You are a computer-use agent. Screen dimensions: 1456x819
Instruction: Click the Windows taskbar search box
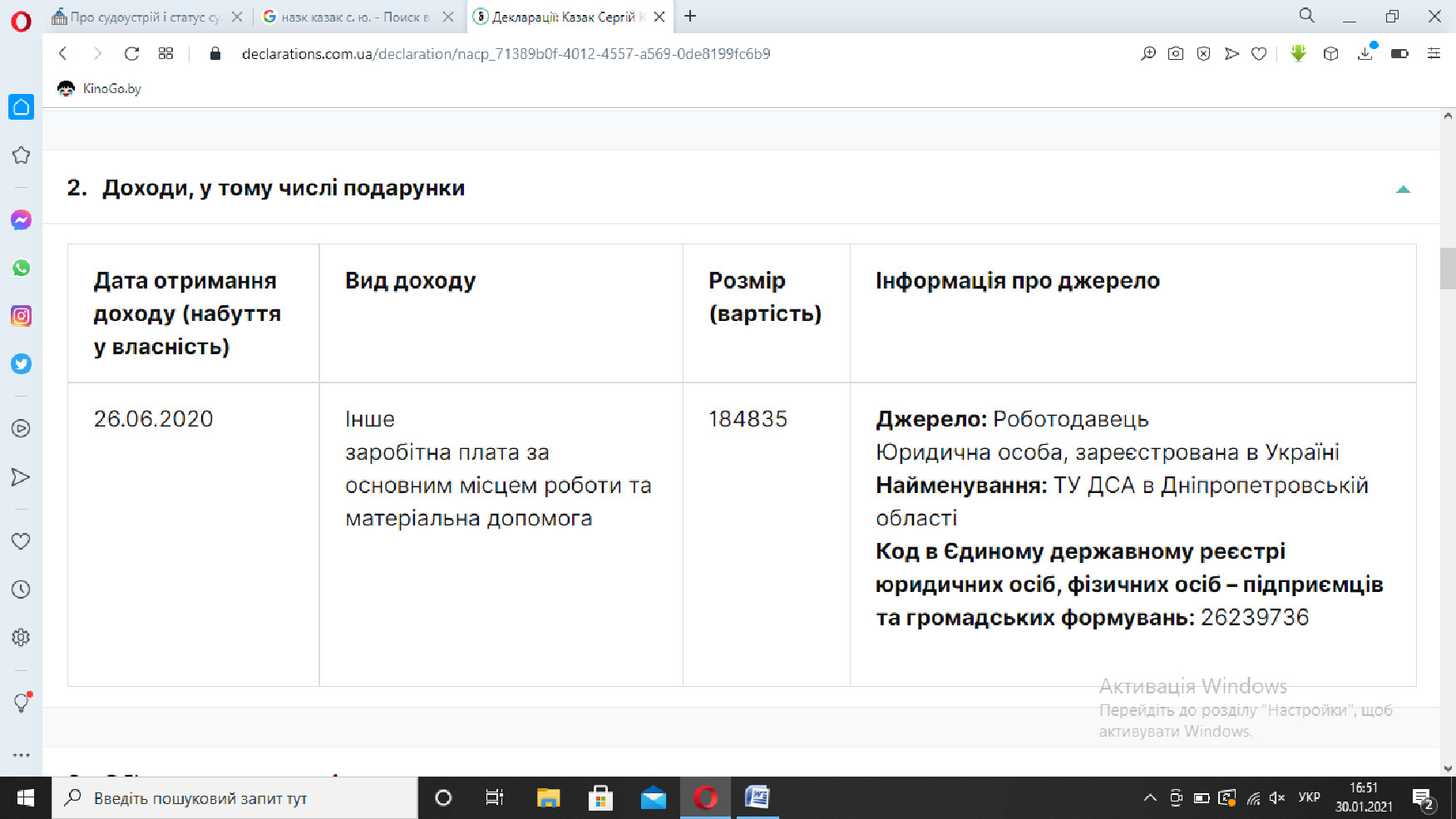pos(234,798)
